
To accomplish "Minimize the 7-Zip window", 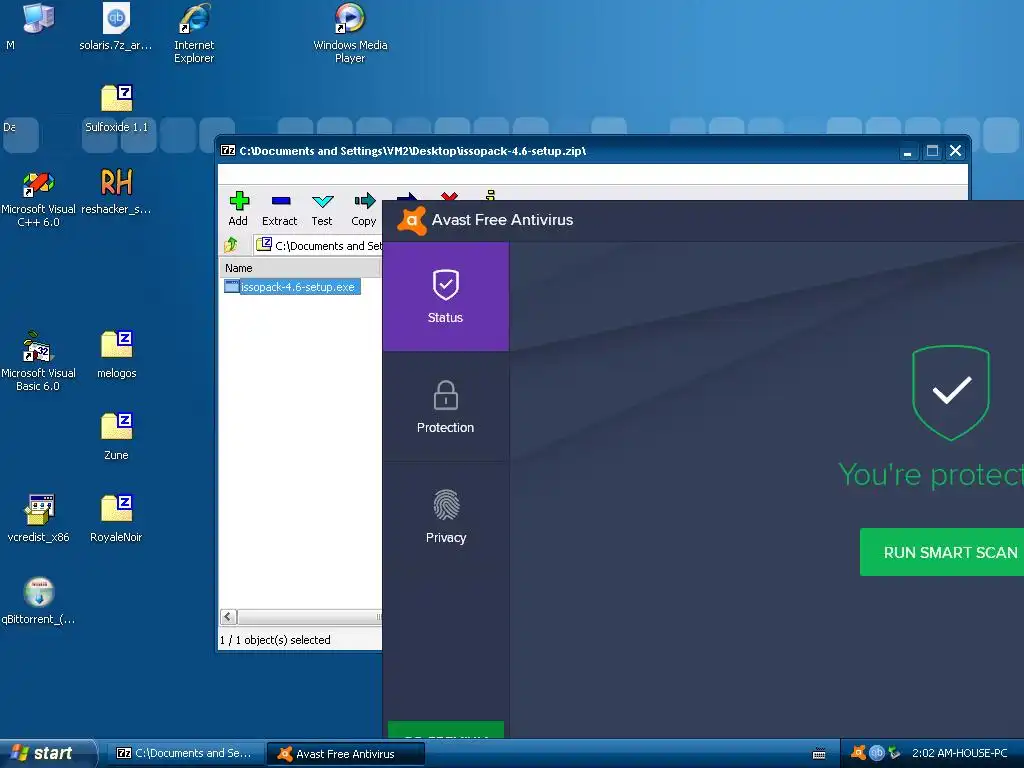I will [x=907, y=152].
